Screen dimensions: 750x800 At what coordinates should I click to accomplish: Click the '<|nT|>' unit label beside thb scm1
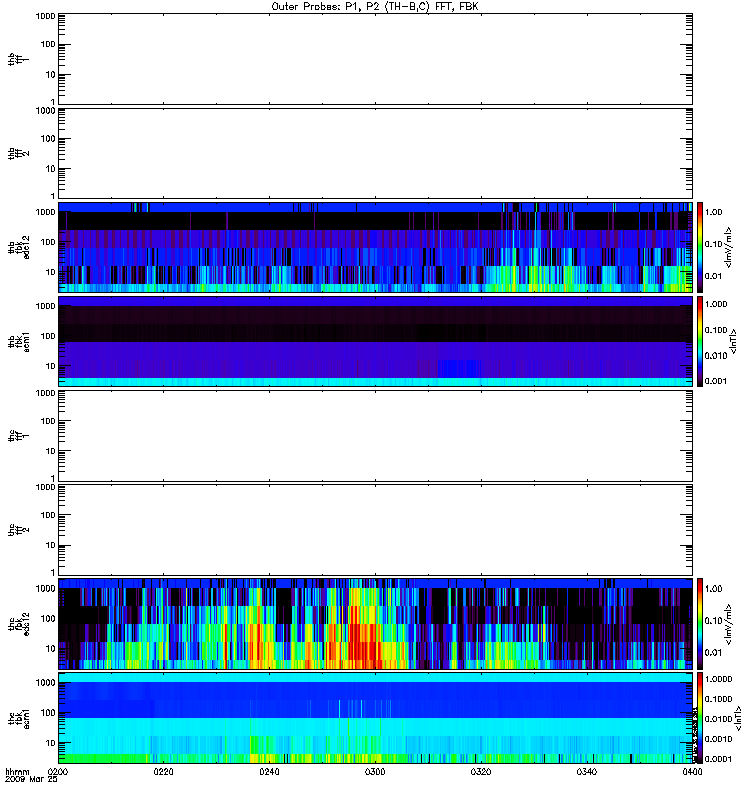click(734, 341)
